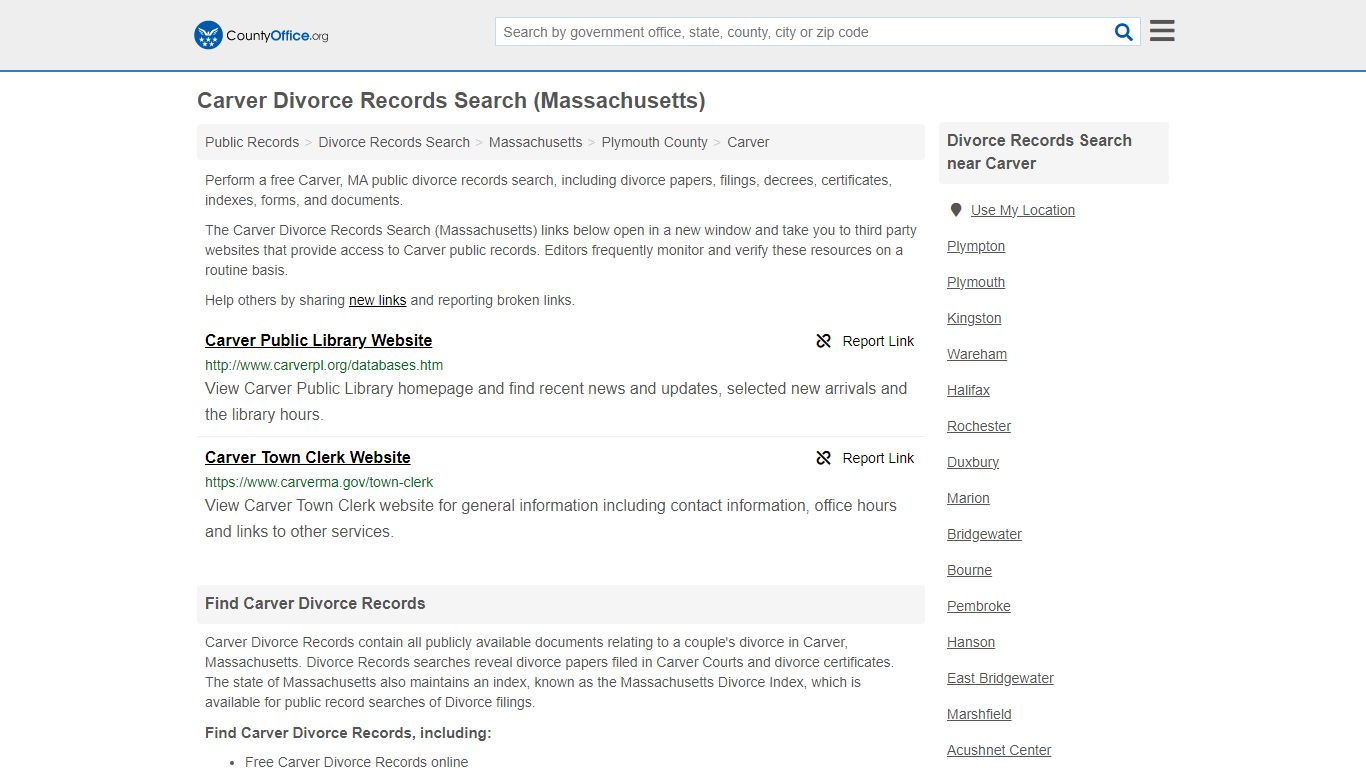Open Carver Public Library Website link

318,340
